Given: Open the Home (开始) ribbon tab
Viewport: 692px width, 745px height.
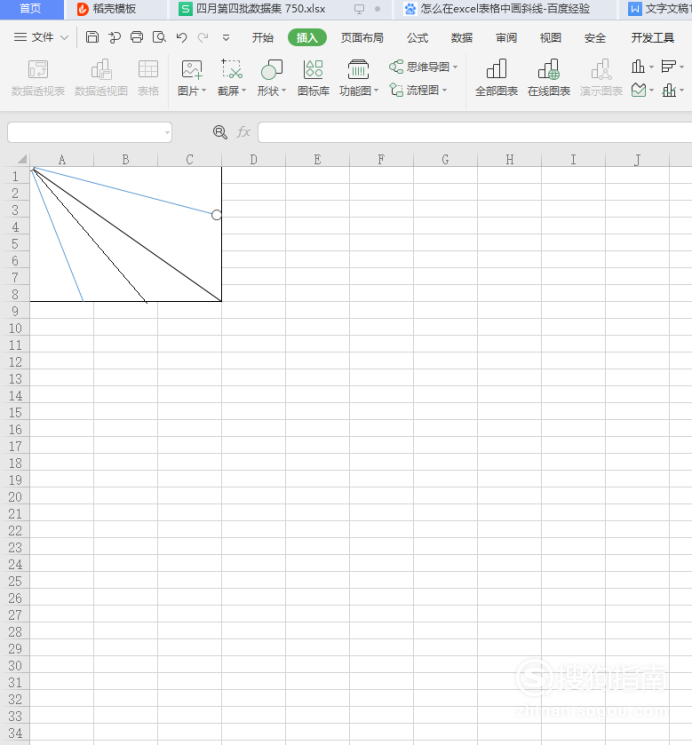Looking at the screenshot, I should coord(262,38).
